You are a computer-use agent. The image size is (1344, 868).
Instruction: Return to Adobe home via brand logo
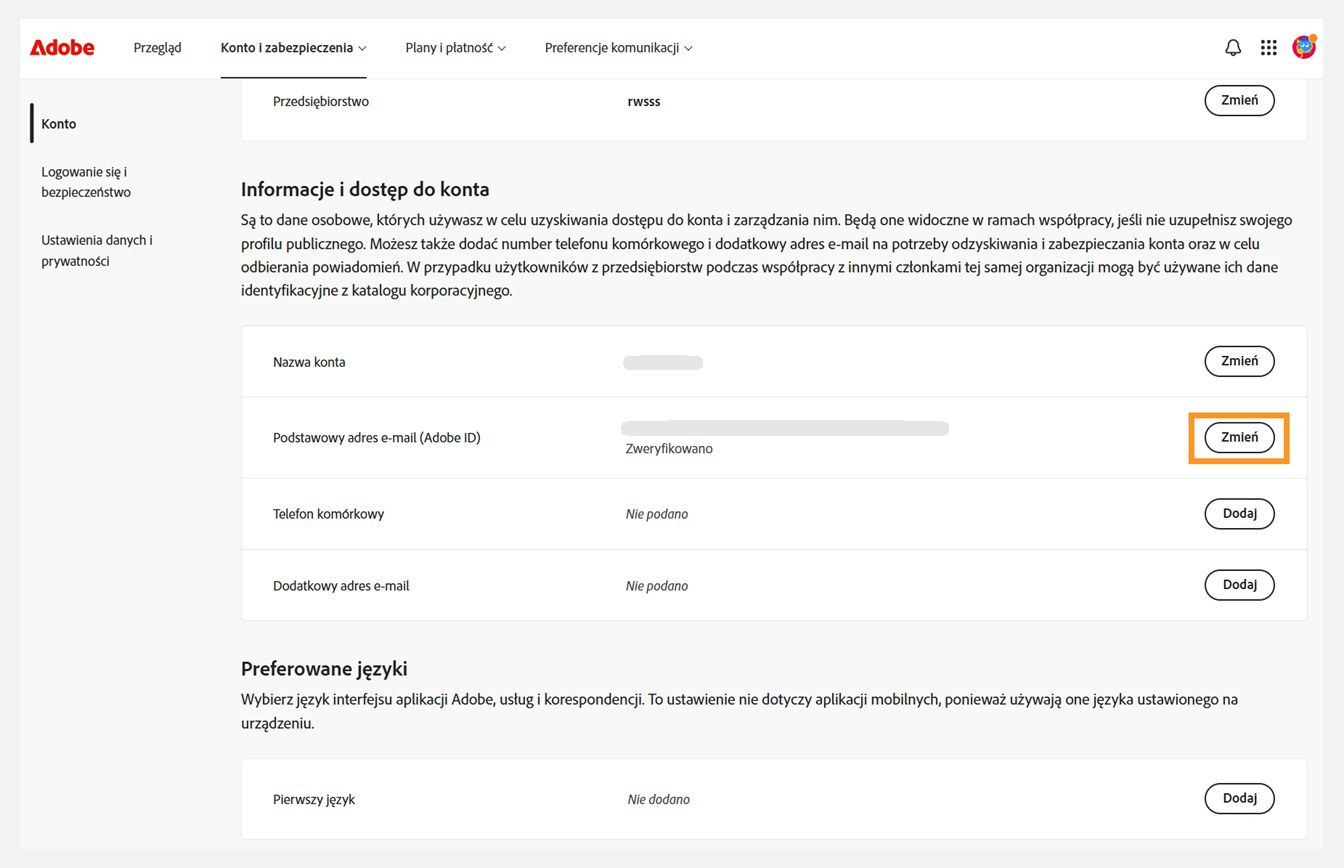62,47
